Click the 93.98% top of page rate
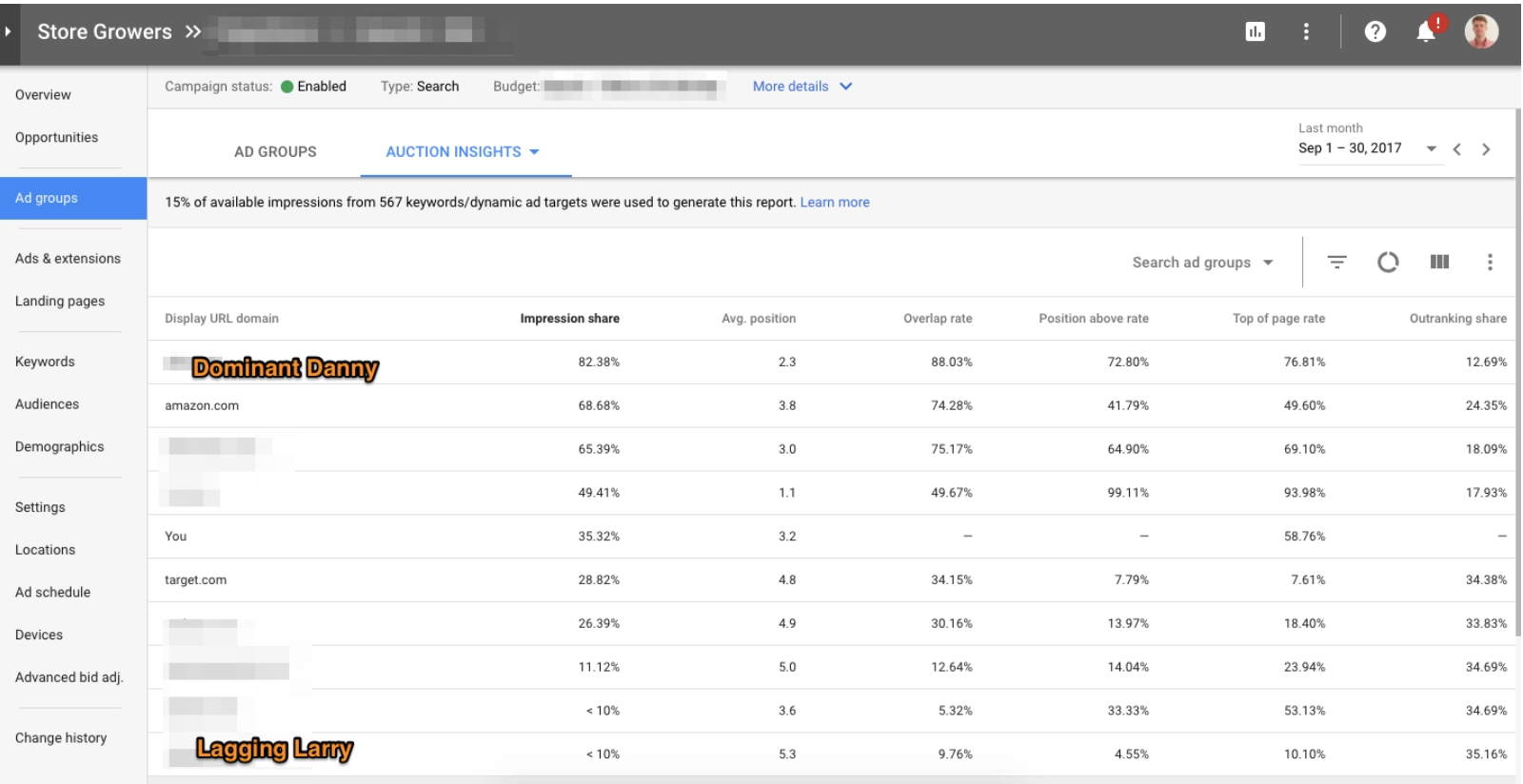The image size is (1523, 784). click(1304, 493)
